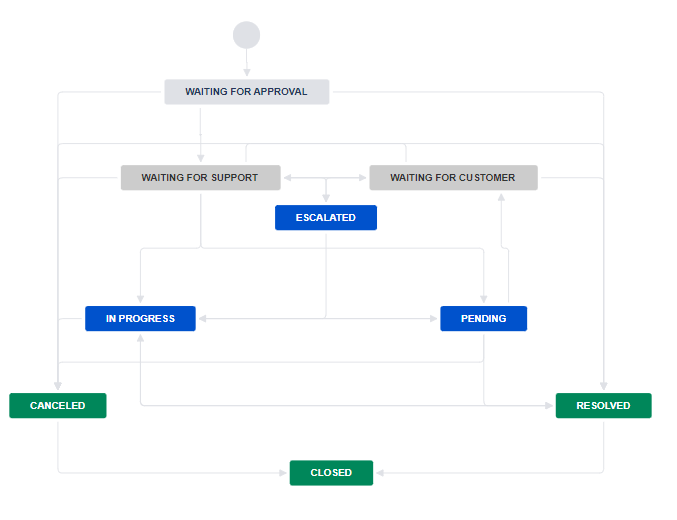The image size is (677, 520).
Task: Select the IN PROGRESS status node
Action: 140,319
